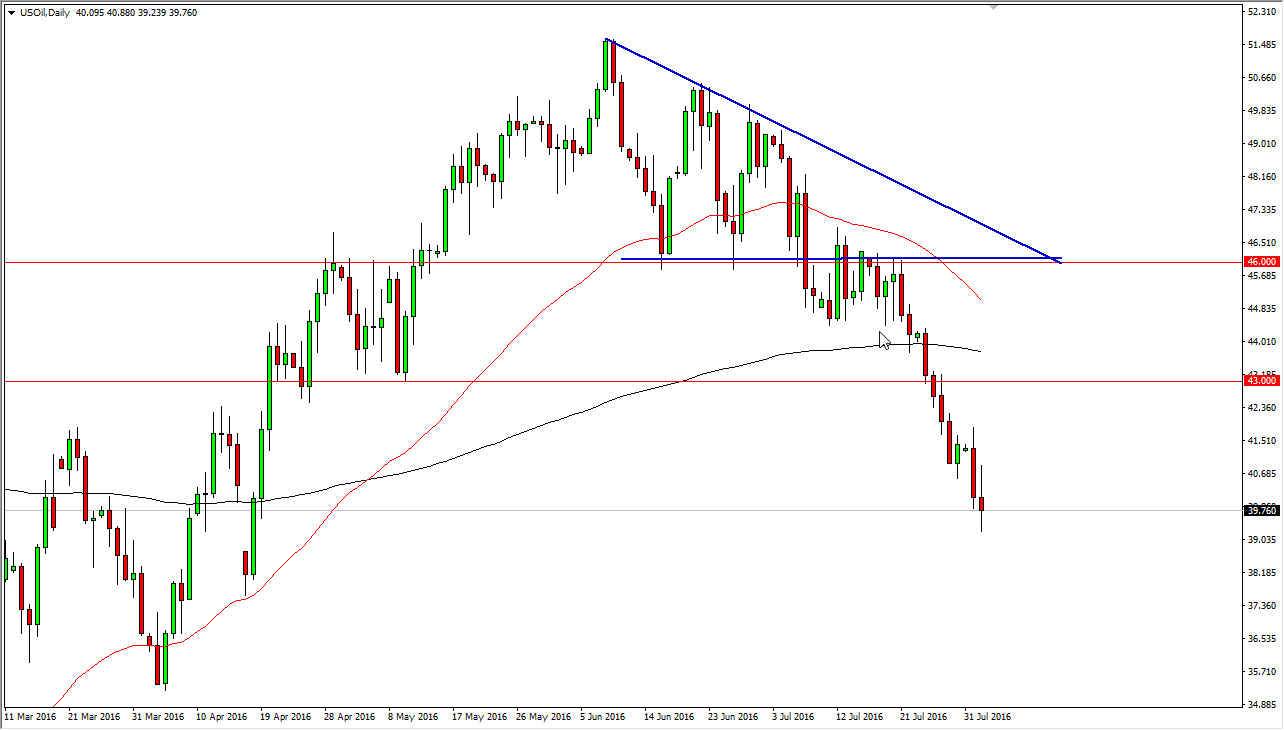Click the 21 Jul 2016 date label
This screenshot has height=730, width=1284.
pos(922,717)
